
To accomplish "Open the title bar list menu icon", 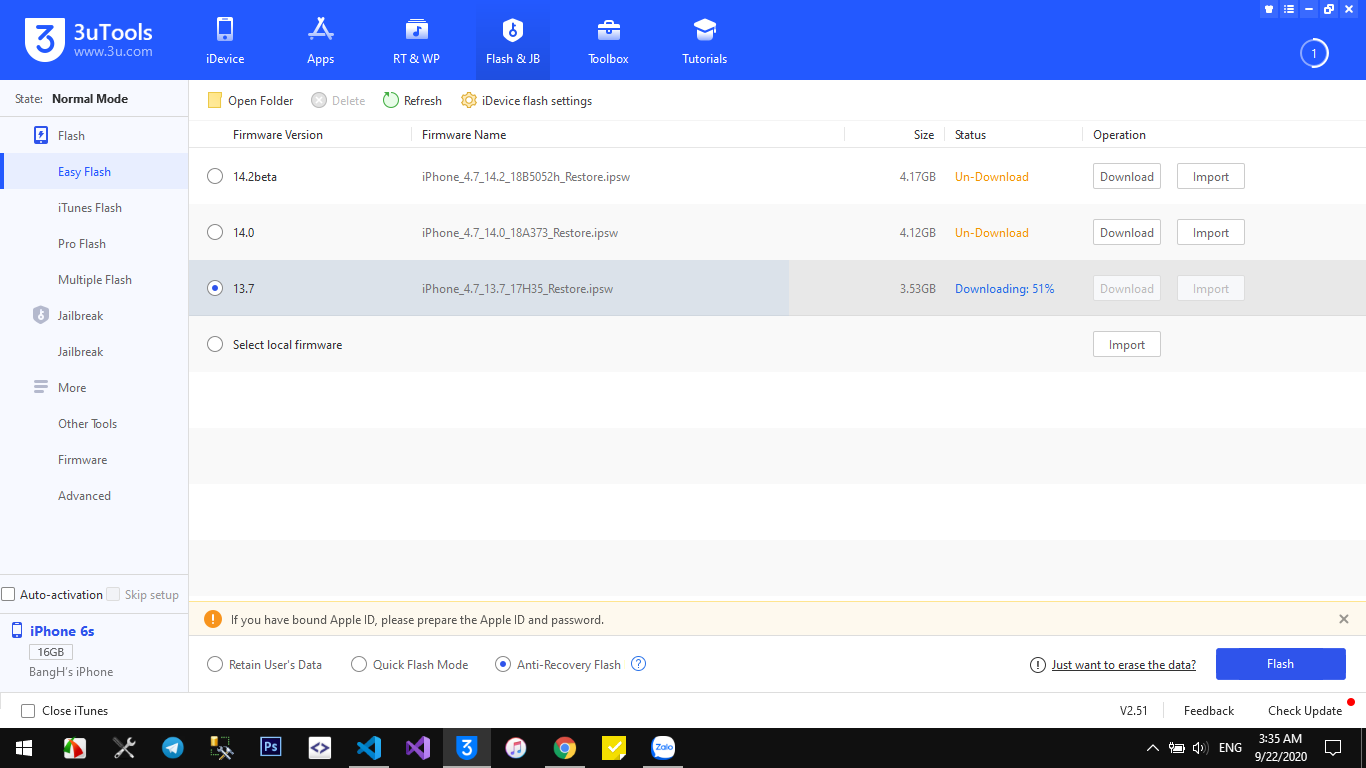I will tap(1289, 9).
